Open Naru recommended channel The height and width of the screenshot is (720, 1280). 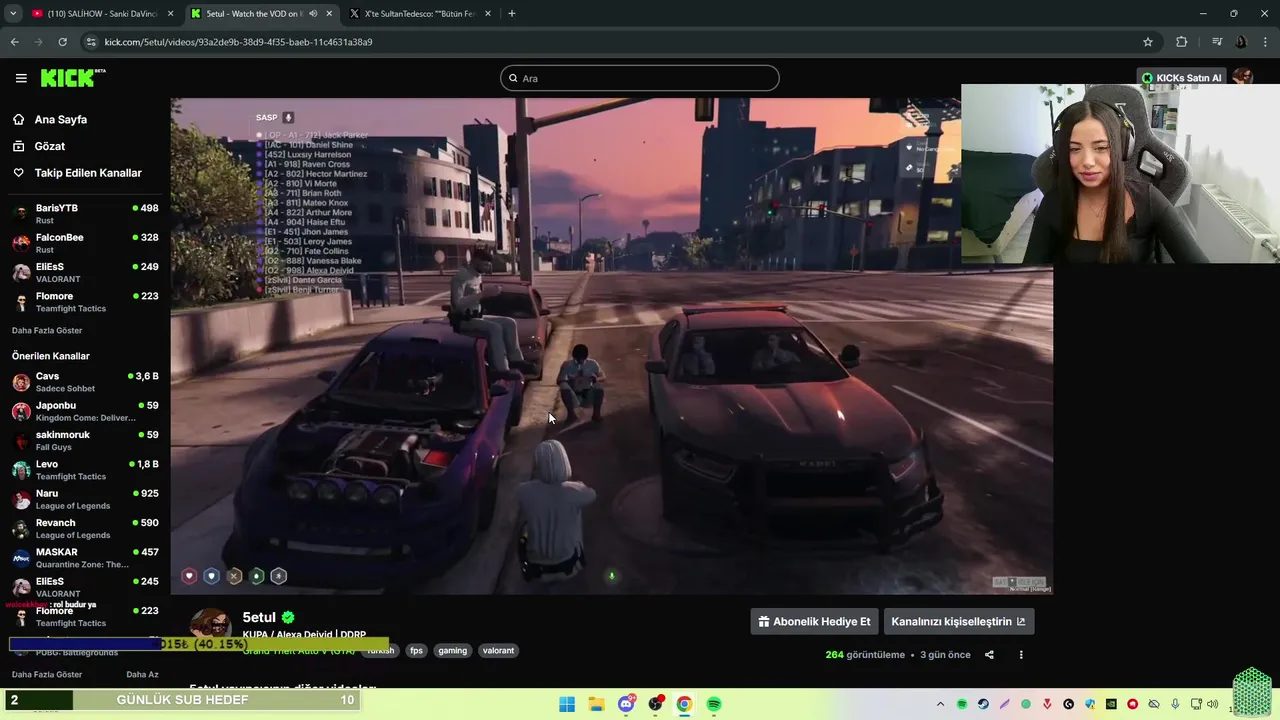click(85, 499)
